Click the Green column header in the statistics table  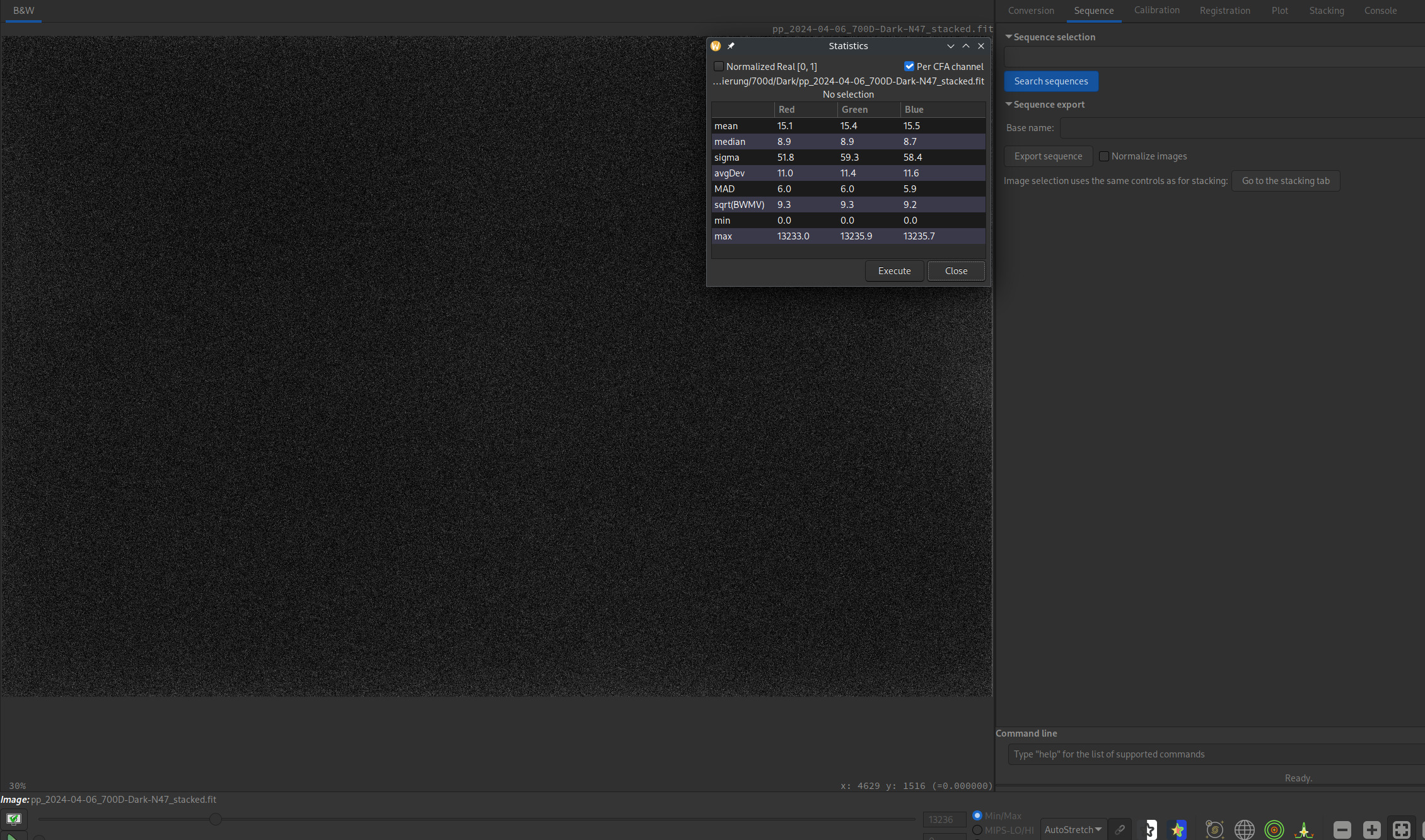[869, 110]
